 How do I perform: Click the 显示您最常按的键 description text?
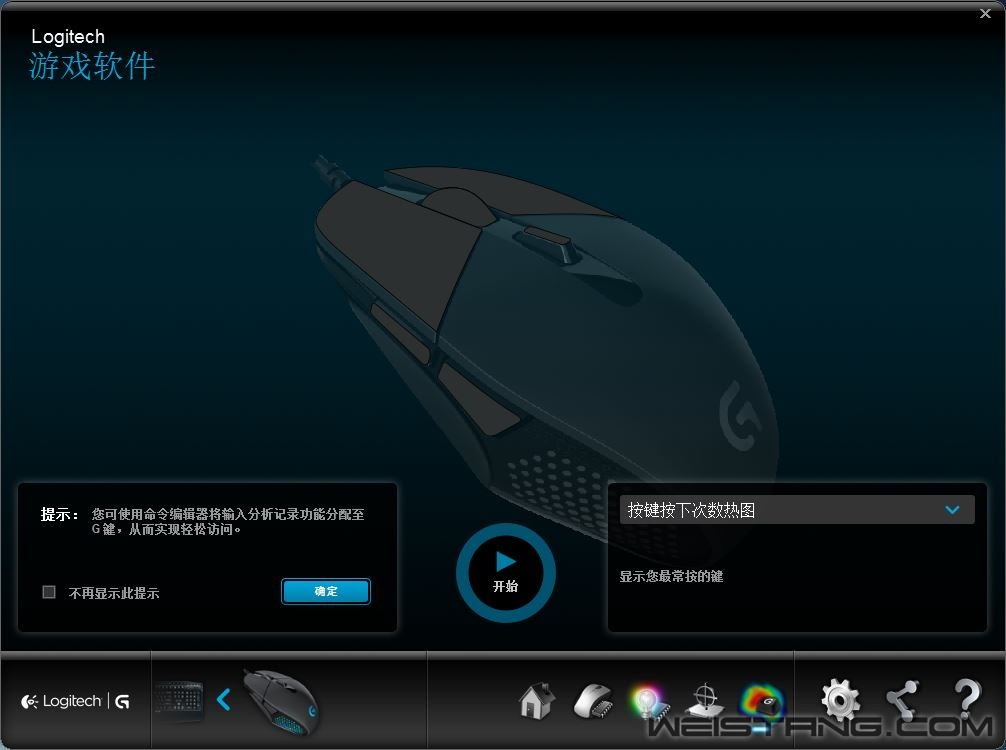tap(671, 576)
